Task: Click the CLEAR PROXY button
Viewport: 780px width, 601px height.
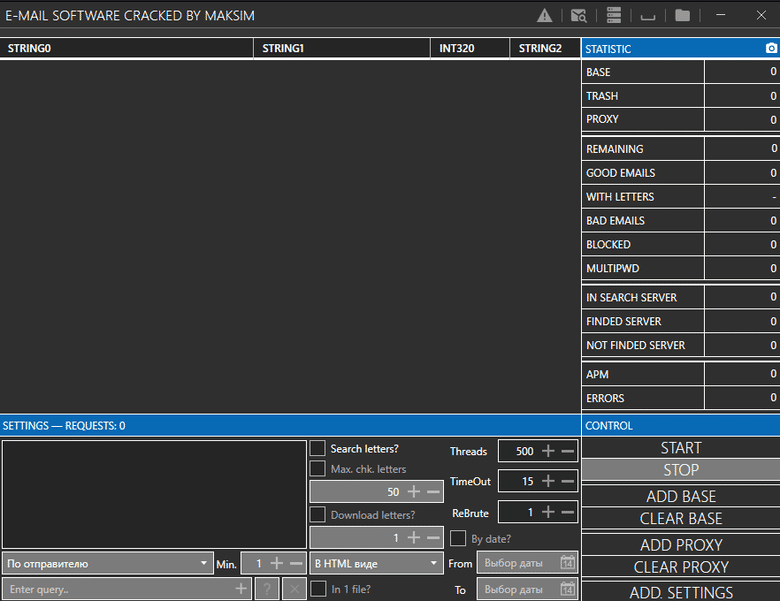Action: click(x=680, y=567)
